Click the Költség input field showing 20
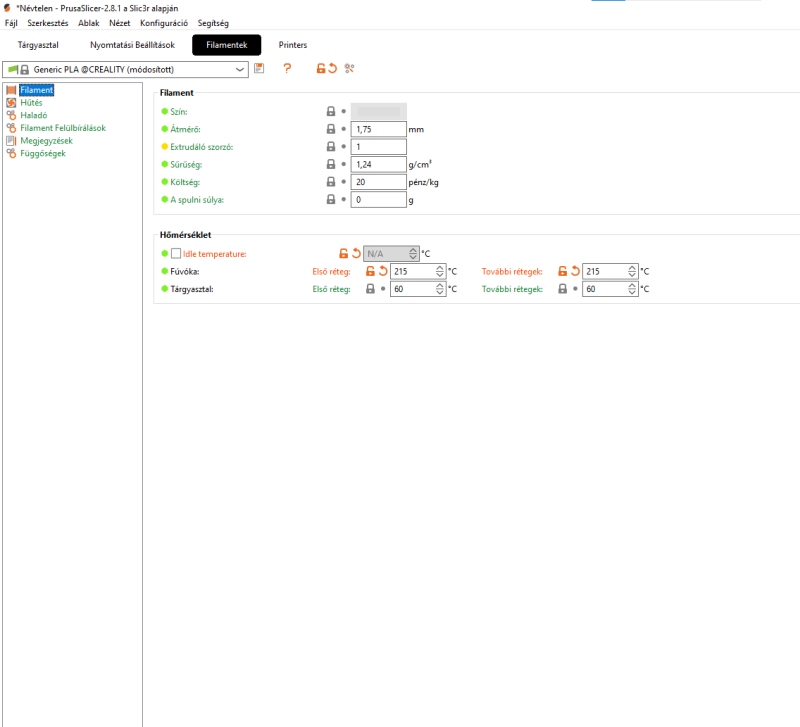Image resolution: width=800 pixels, height=727 pixels. (379, 182)
